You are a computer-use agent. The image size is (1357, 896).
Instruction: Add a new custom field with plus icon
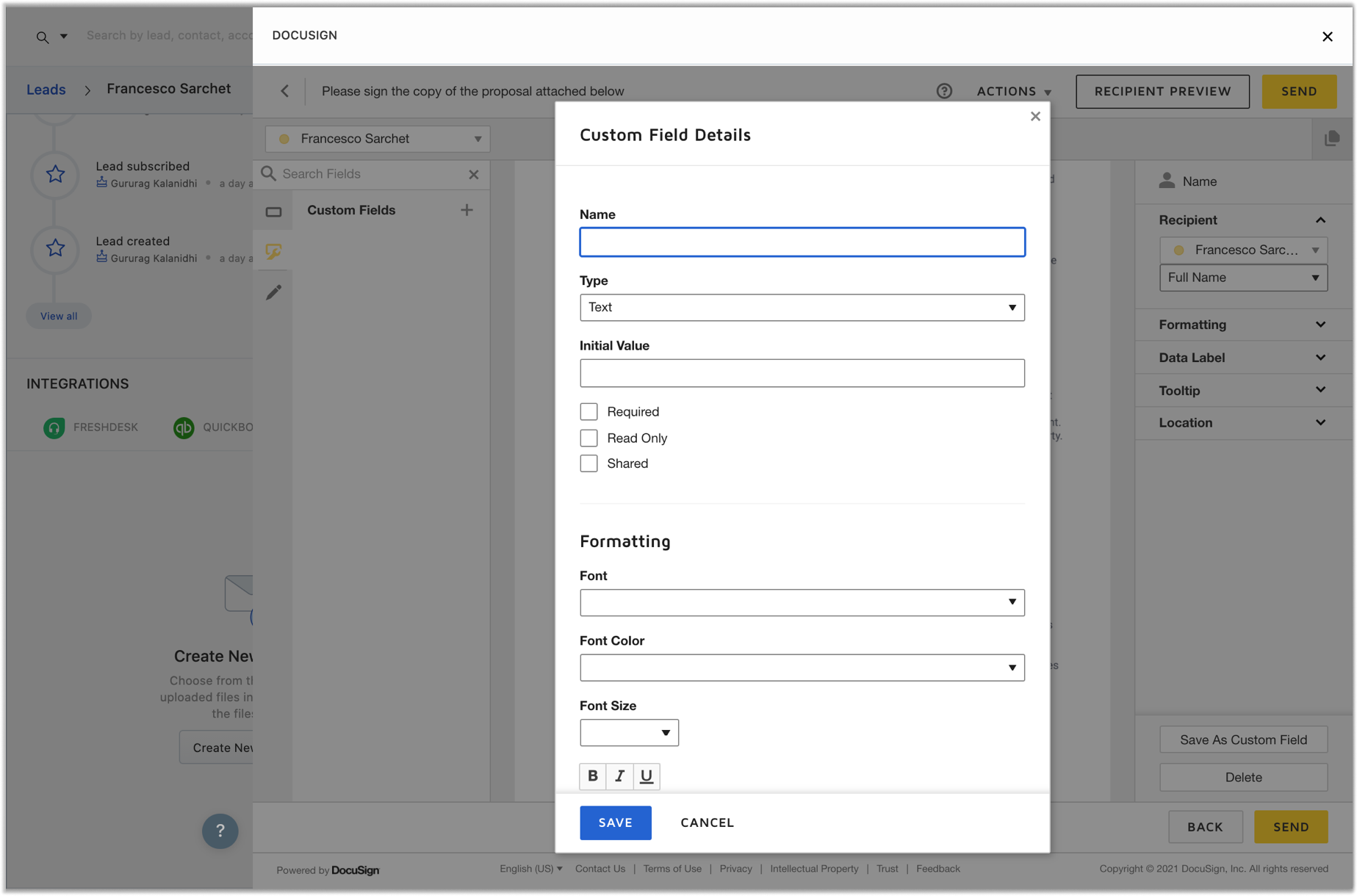point(467,210)
